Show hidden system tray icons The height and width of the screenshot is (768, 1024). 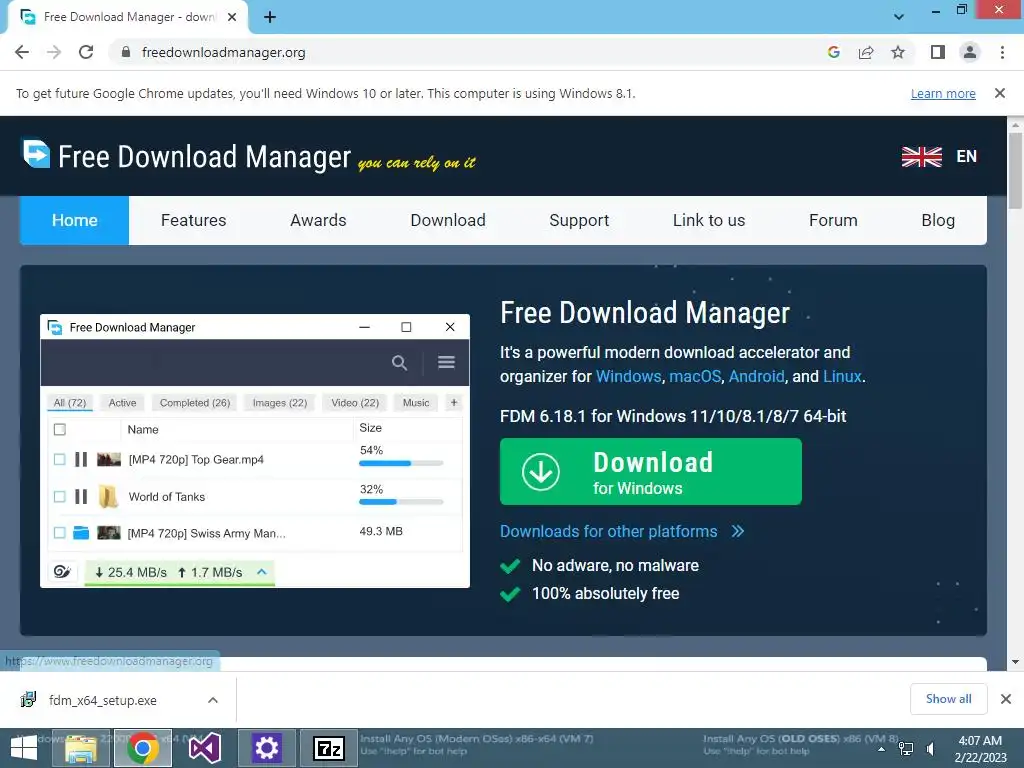[x=881, y=749]
